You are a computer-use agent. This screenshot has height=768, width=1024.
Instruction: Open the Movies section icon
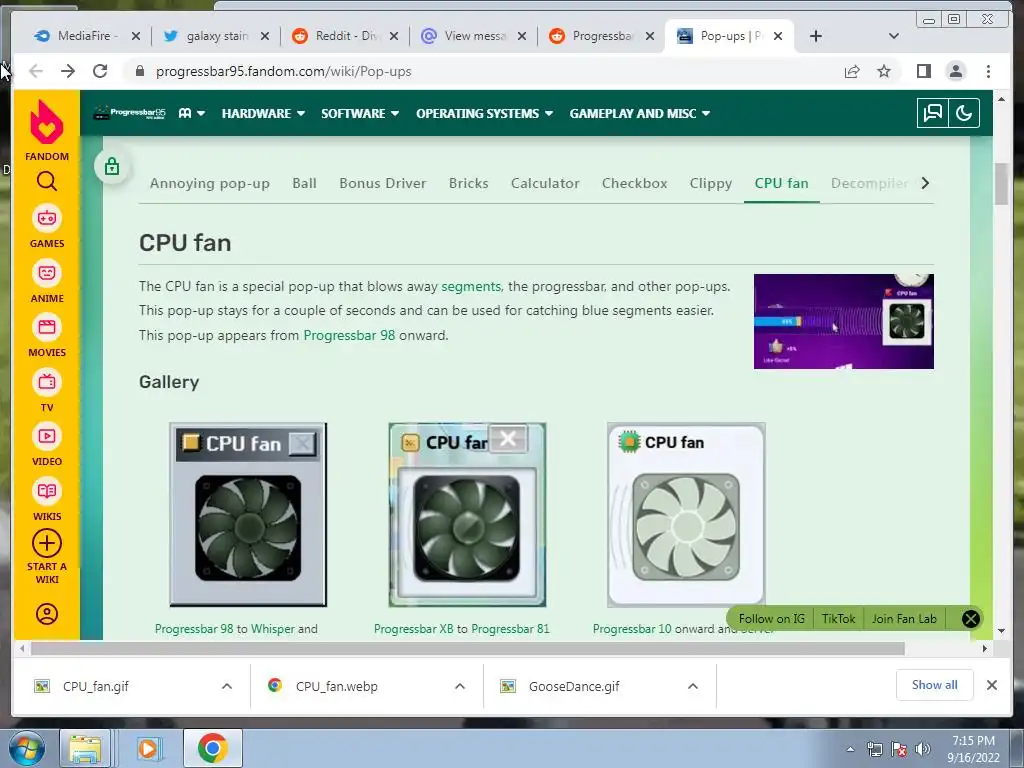pyautogui.click(x=46, y=327)
